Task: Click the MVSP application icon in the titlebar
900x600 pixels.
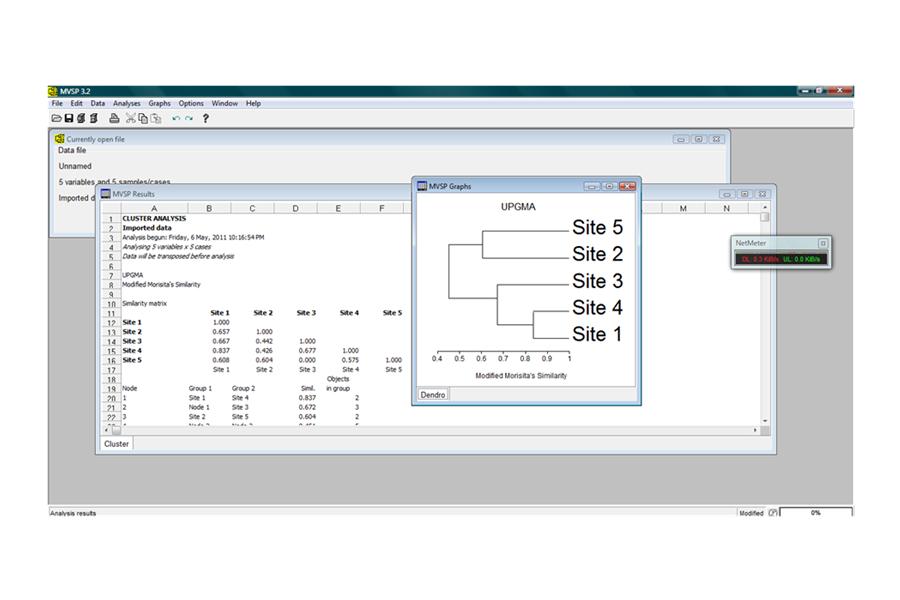Action: (x=52, y=90)
